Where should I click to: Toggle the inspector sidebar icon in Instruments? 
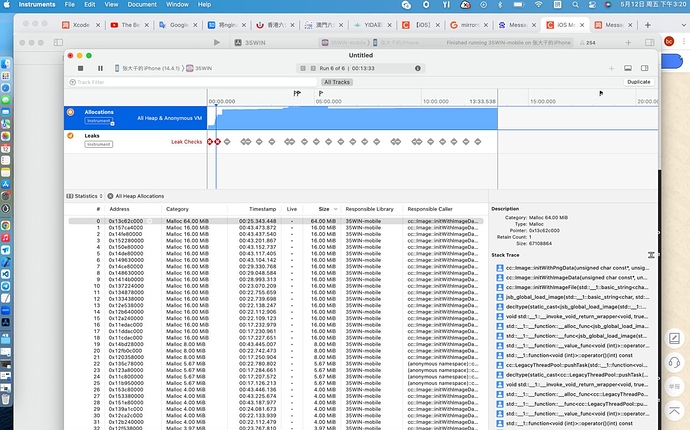click(645, 68)
